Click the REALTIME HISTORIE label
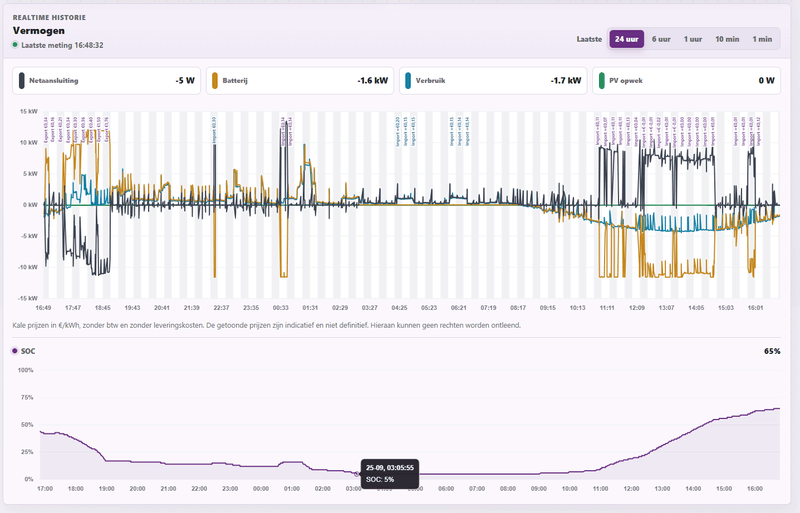800x513 pixels. pos(49,17)
